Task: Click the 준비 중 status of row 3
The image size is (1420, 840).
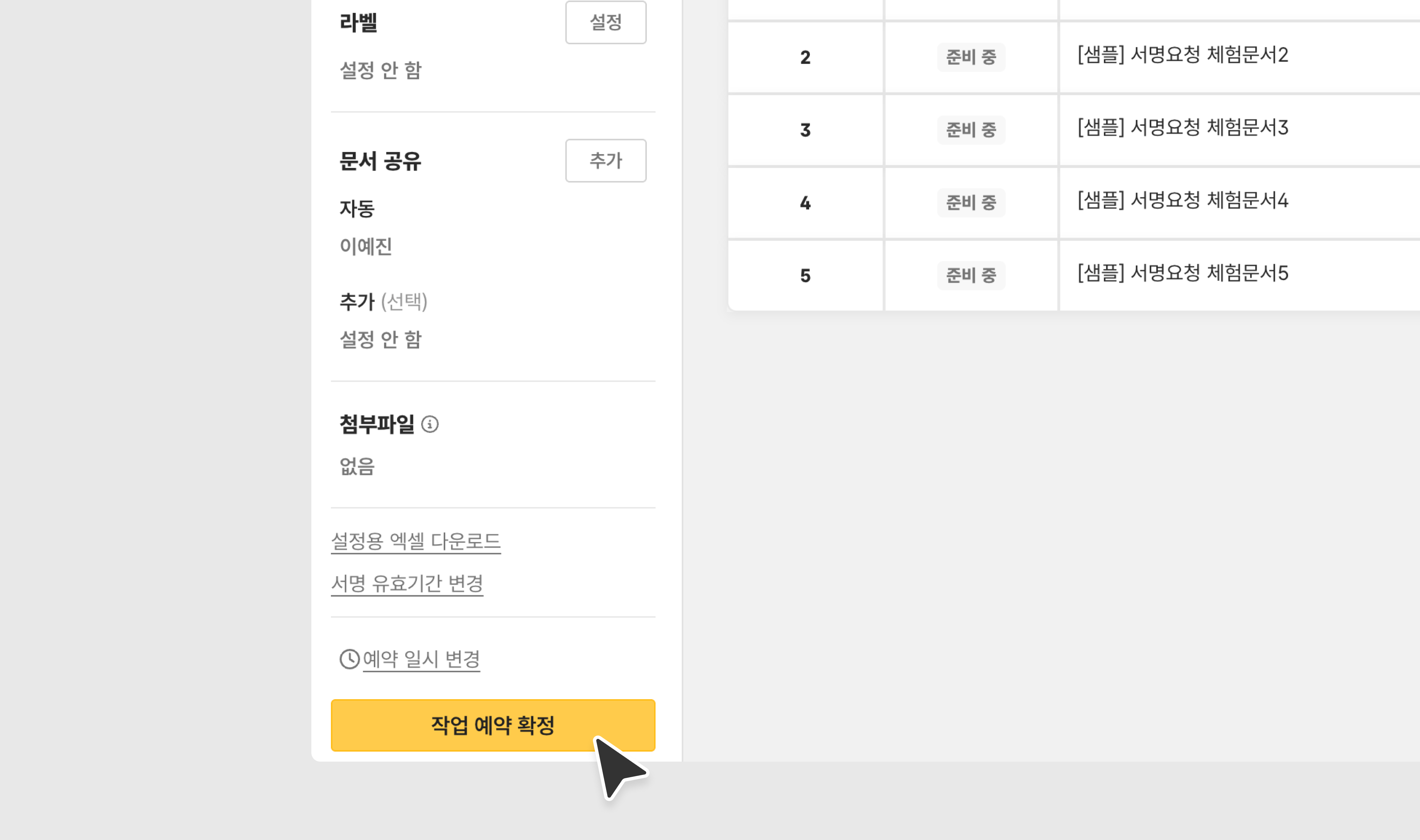Action: coord(971,130)
